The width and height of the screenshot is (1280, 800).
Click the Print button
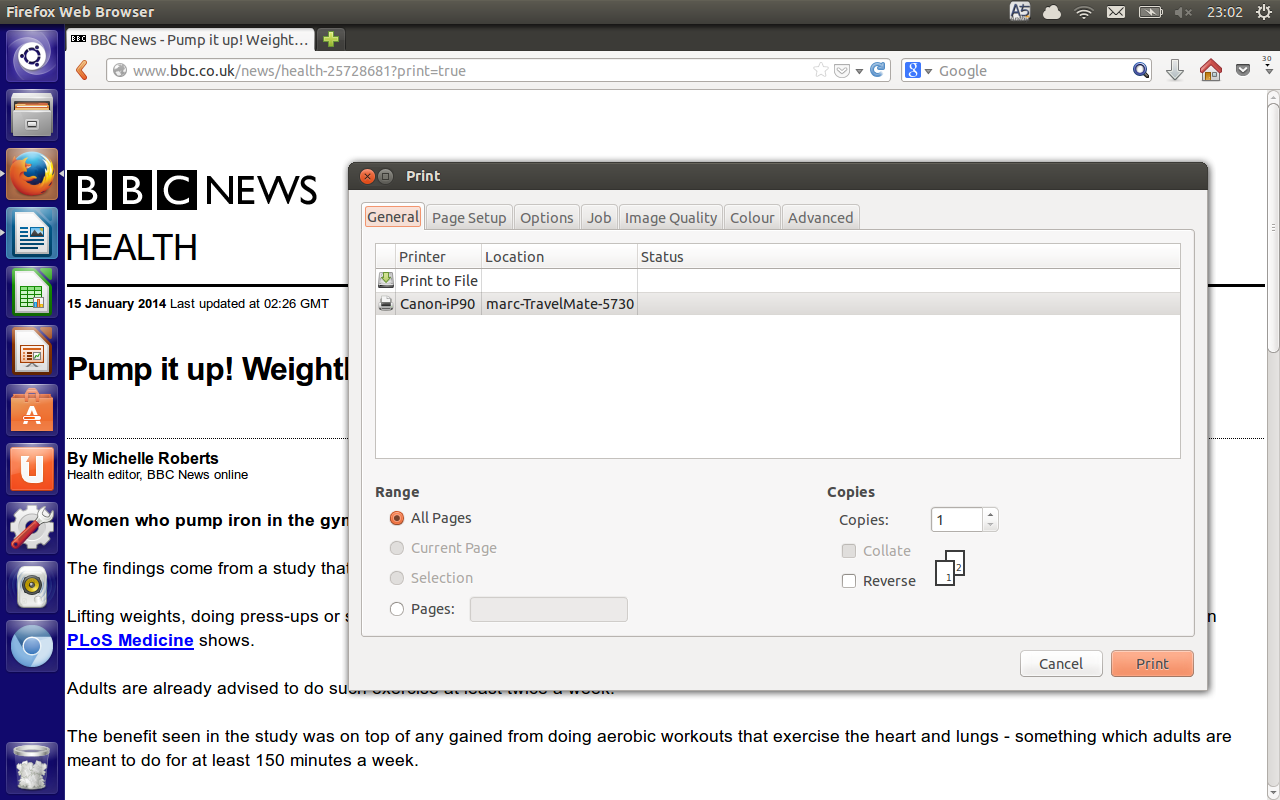coord(1152,663)
